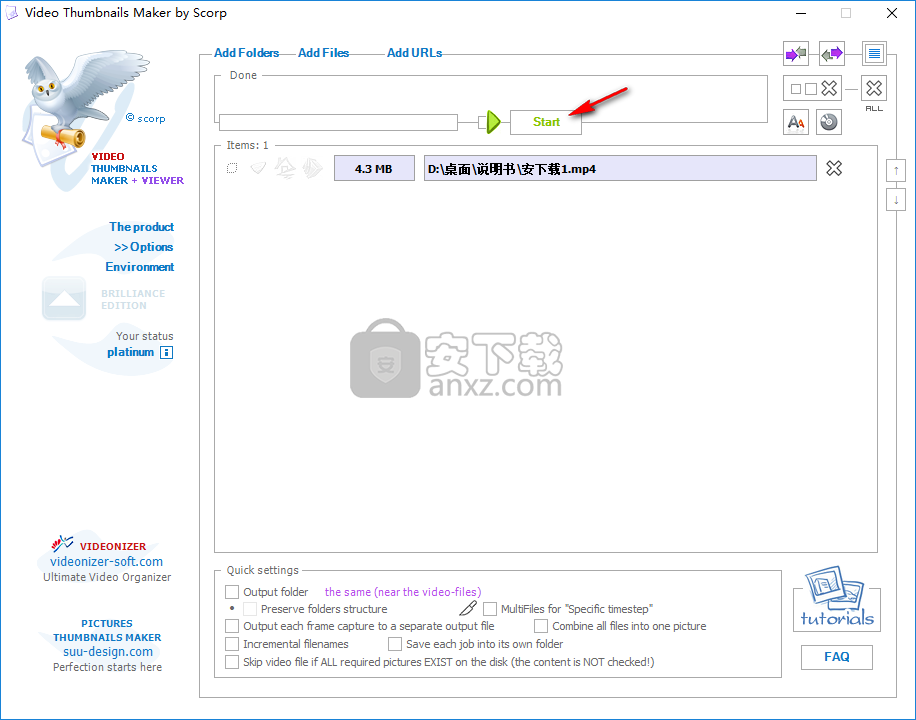Enable output each frame capture separately

[232, 626]
